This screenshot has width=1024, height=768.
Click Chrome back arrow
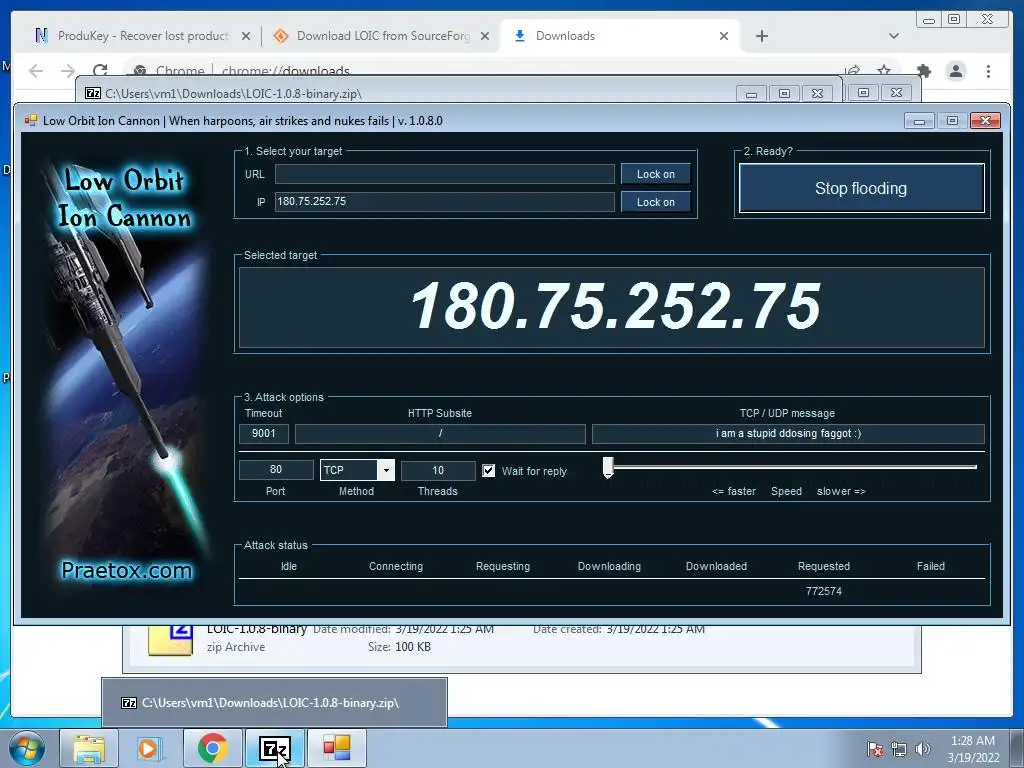36,71
